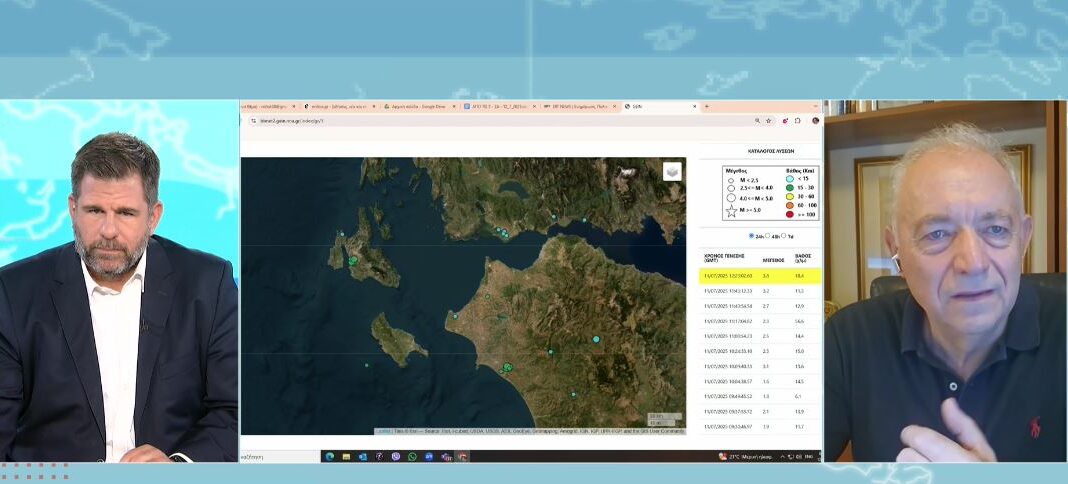Image resolution: width=1068 pixels, height=484 pixels.
Task: Select the 24h time range radio button
Action: (752, 236)
